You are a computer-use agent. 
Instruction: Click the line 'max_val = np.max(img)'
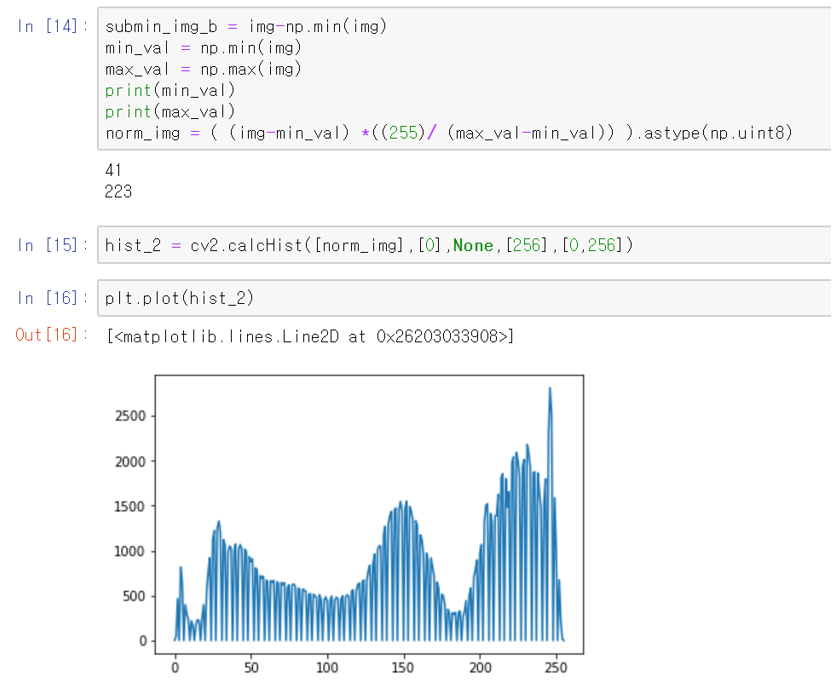[x=203, y=69]
